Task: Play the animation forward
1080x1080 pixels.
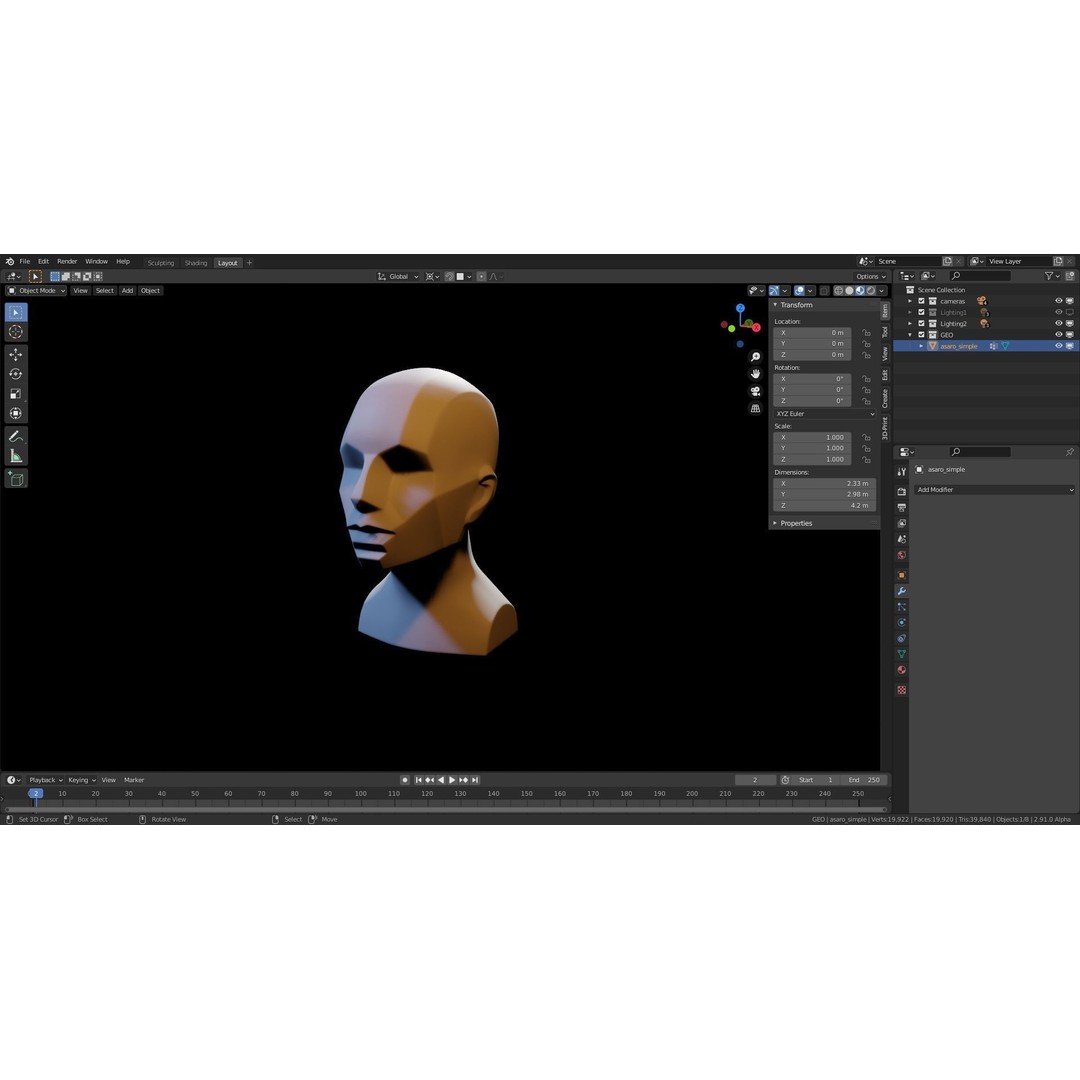Action: pyautogui.click(x=452, y=780)
